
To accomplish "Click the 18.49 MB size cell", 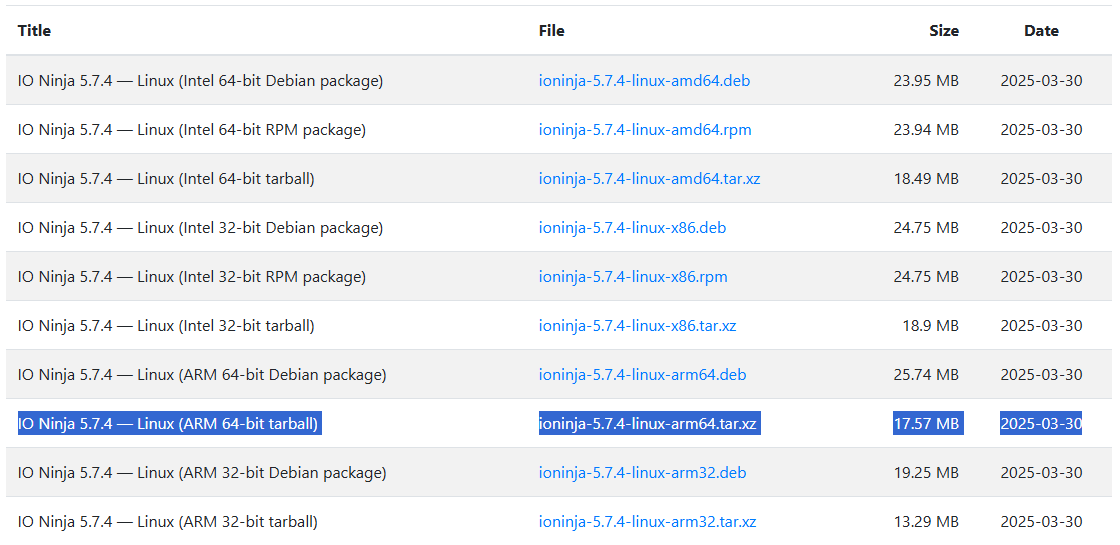I will [x=926, y=179].
